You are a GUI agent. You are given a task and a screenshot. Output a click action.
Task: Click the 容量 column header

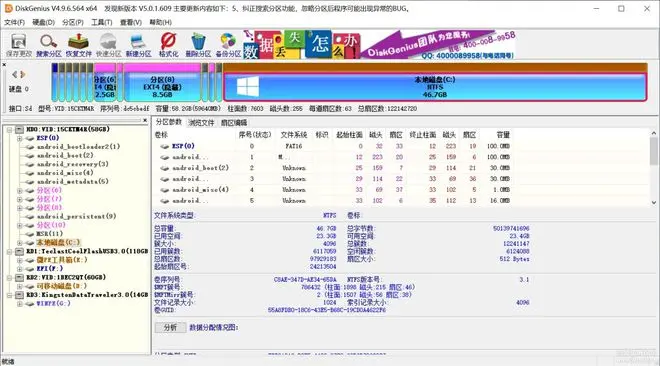click(x=503, y=135)
